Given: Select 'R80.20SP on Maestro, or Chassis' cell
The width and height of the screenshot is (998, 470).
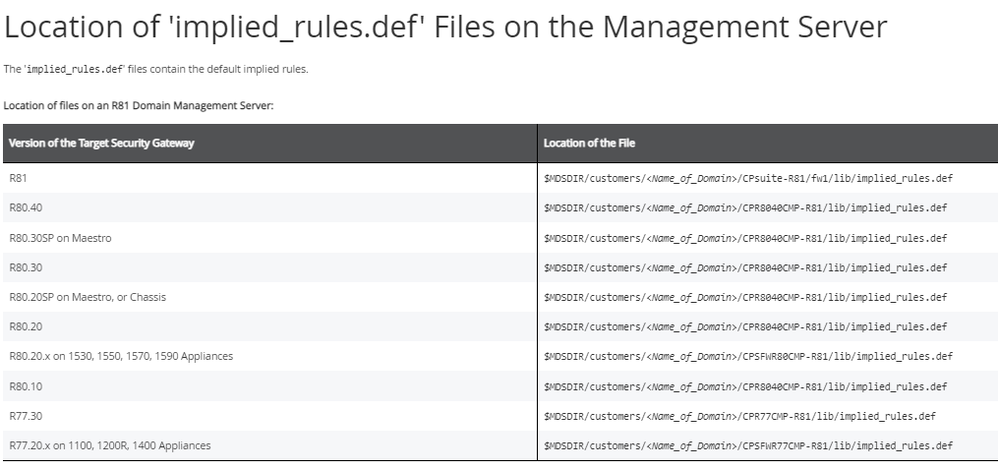Looking at the screenshot, I should click(x=87, y=297).
